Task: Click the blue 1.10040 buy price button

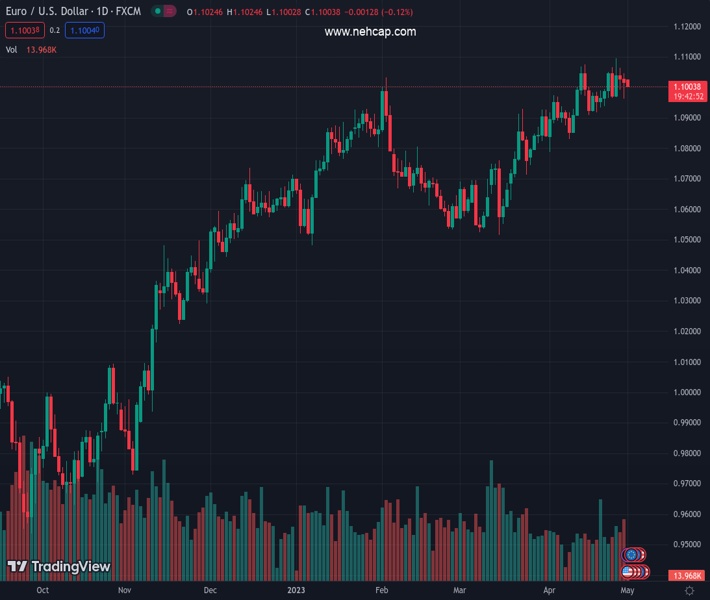Action: click(x=84, y=31)
